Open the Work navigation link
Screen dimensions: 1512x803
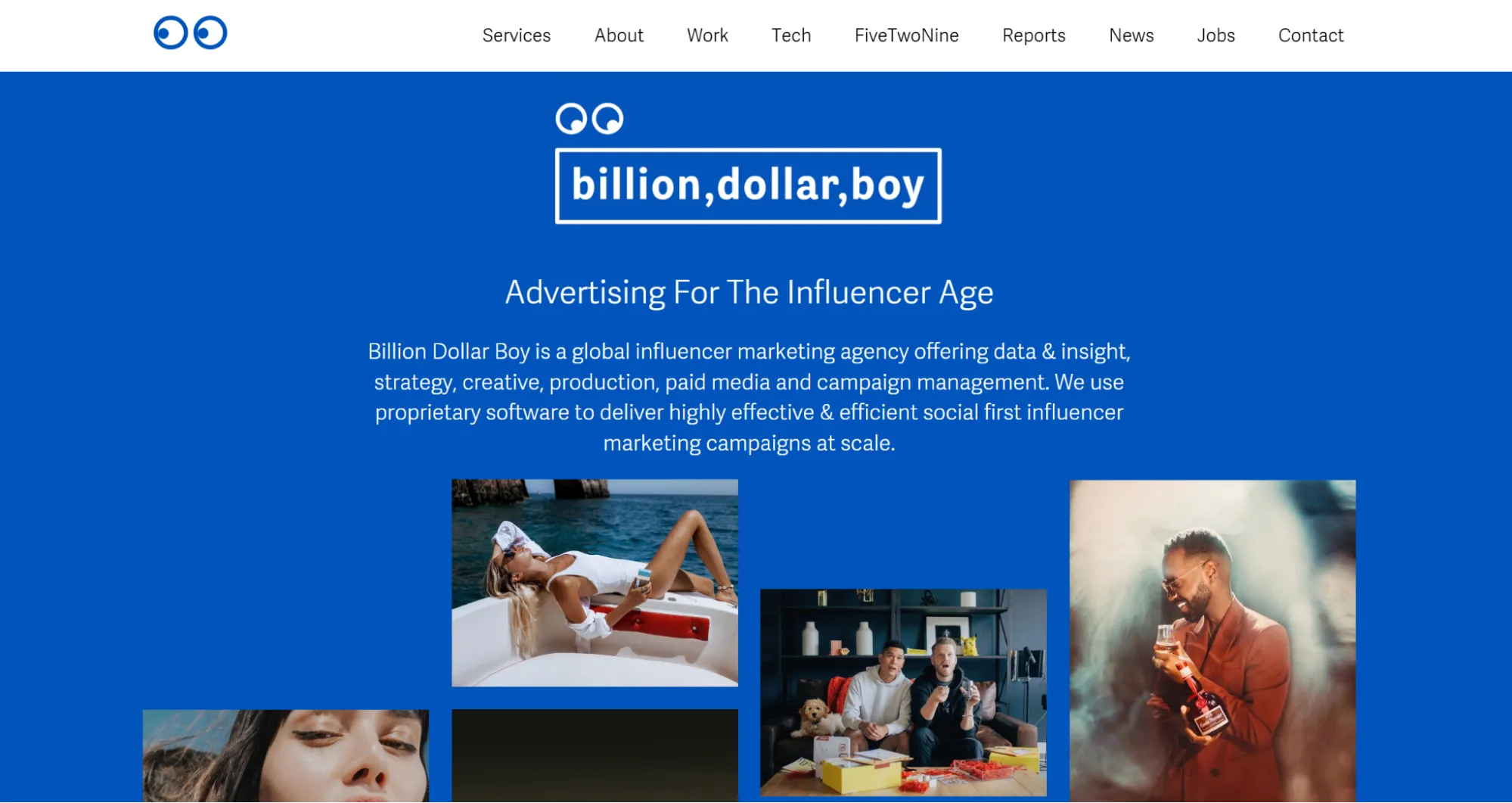707,36
